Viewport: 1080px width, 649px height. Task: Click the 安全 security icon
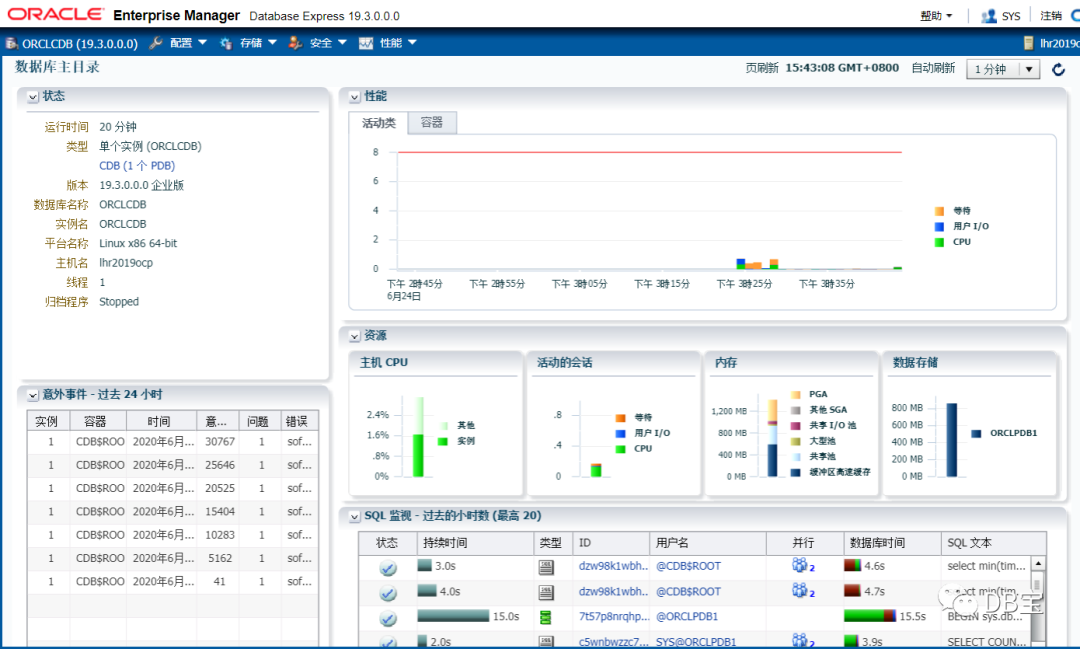point(295,43)
